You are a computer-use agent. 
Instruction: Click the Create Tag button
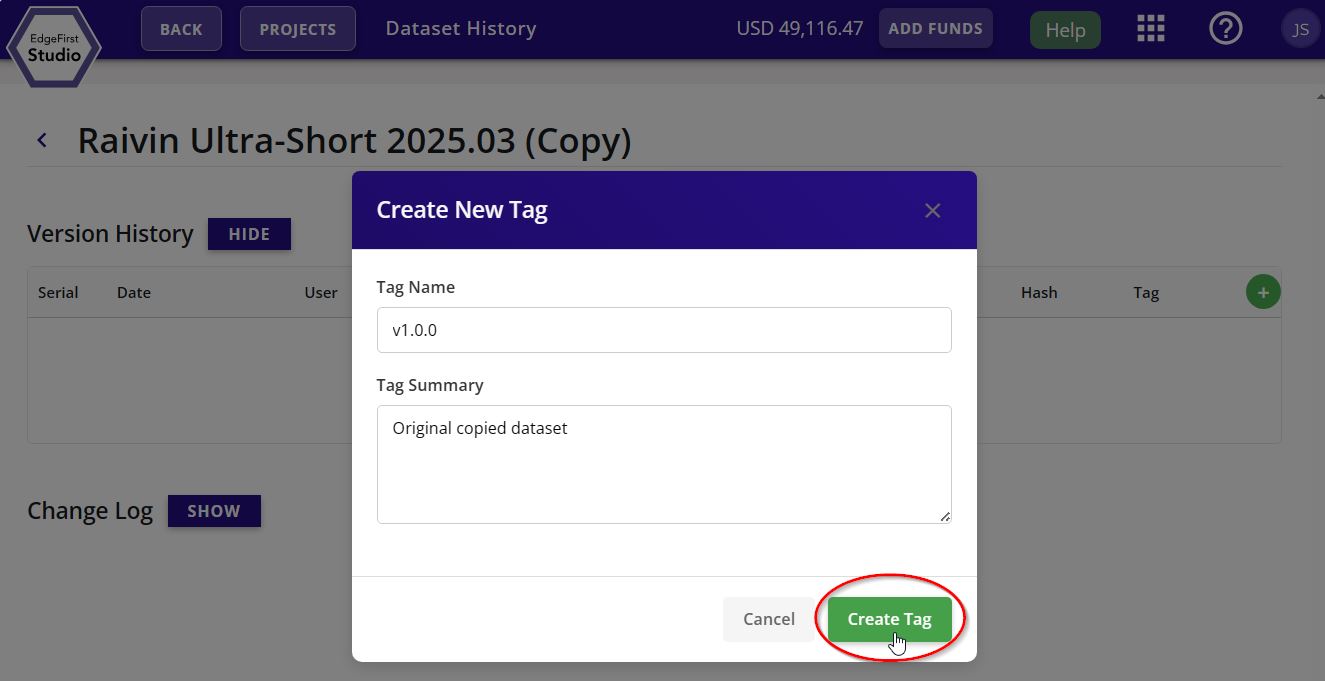pos(889,619)
